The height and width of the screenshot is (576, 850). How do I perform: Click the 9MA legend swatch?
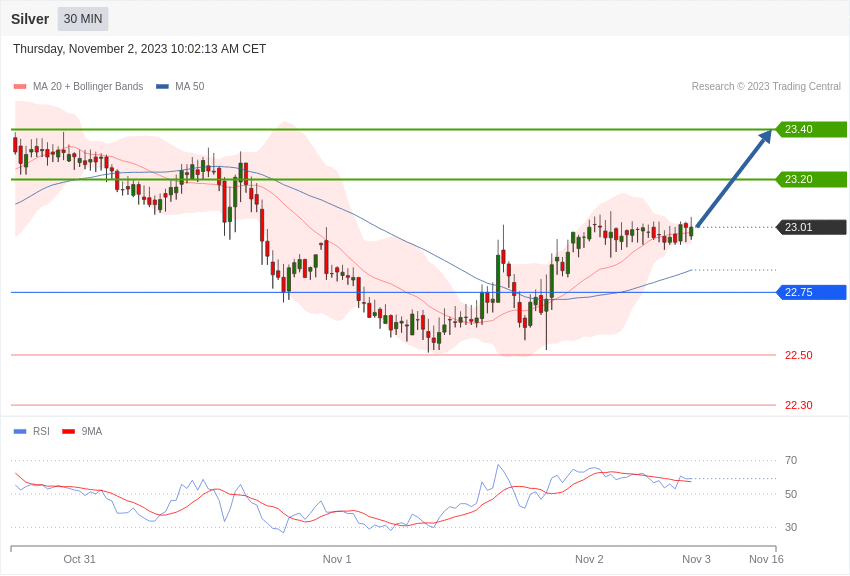(68, 432)
